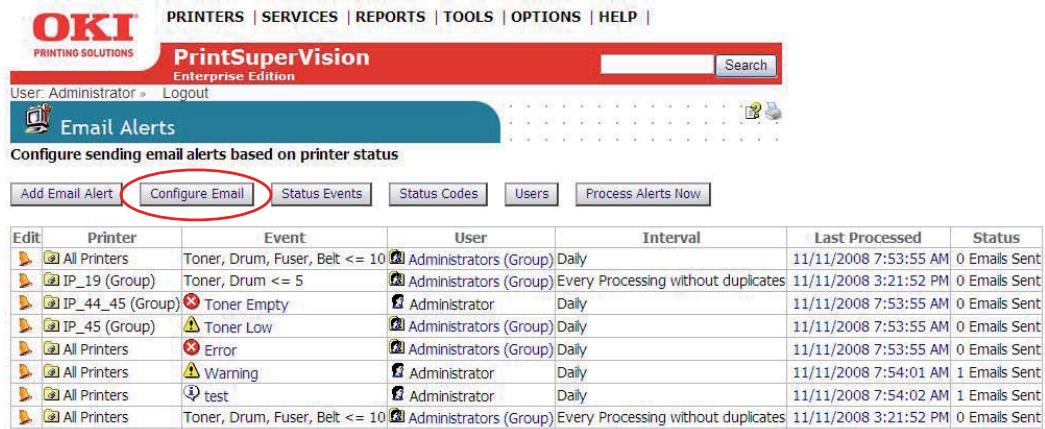Click the Status Events button

pyautogui.click(x=321, y=194)
